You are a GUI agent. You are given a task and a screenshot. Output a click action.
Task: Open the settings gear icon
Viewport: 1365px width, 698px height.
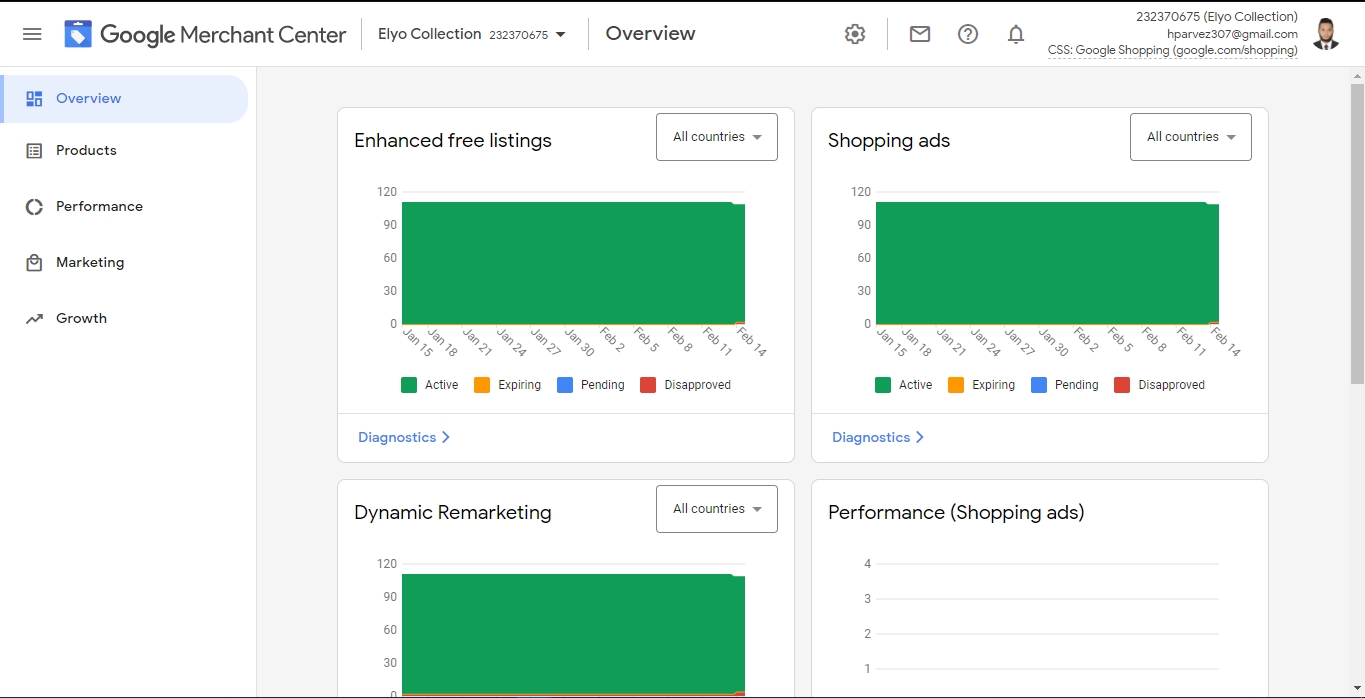click(854, 34)
